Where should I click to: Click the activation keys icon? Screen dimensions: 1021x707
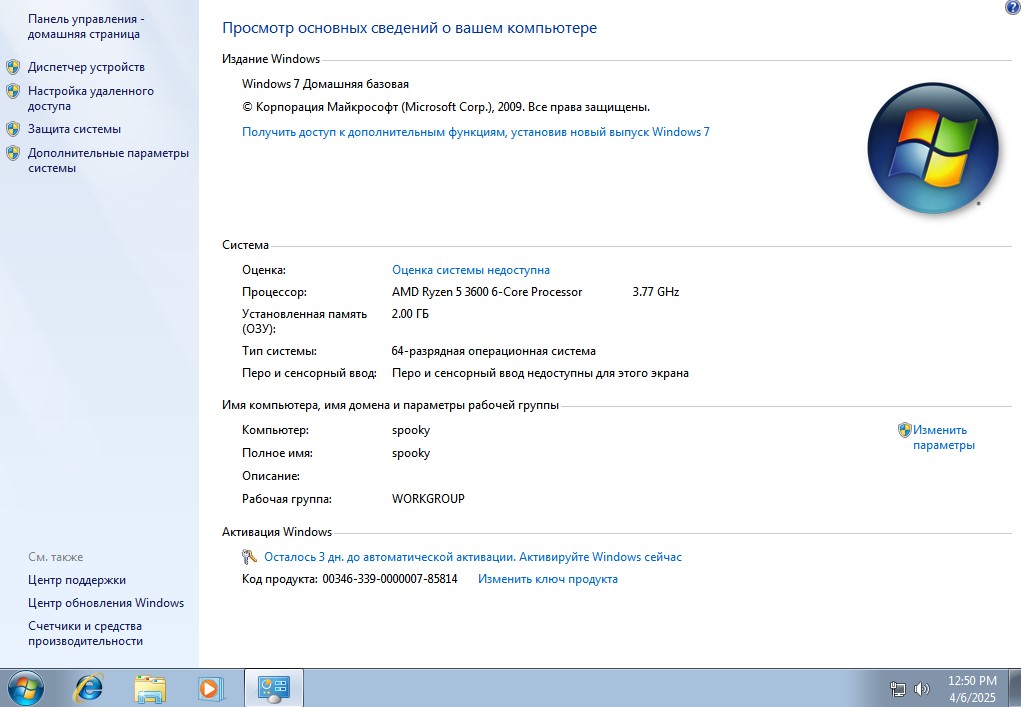pos(249,557)
